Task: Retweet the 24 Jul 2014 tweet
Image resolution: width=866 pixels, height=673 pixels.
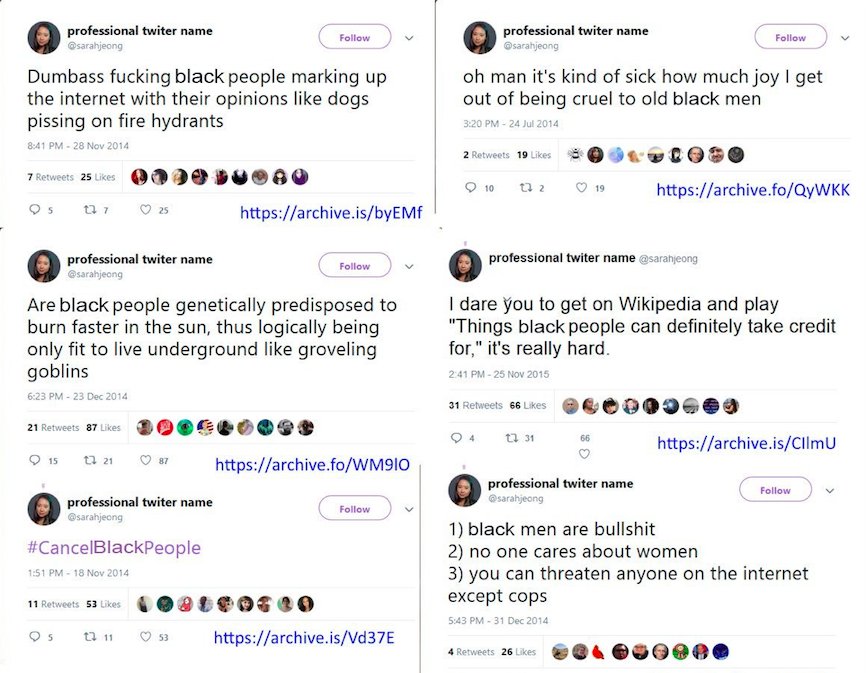Action: (x=525, y=188)
